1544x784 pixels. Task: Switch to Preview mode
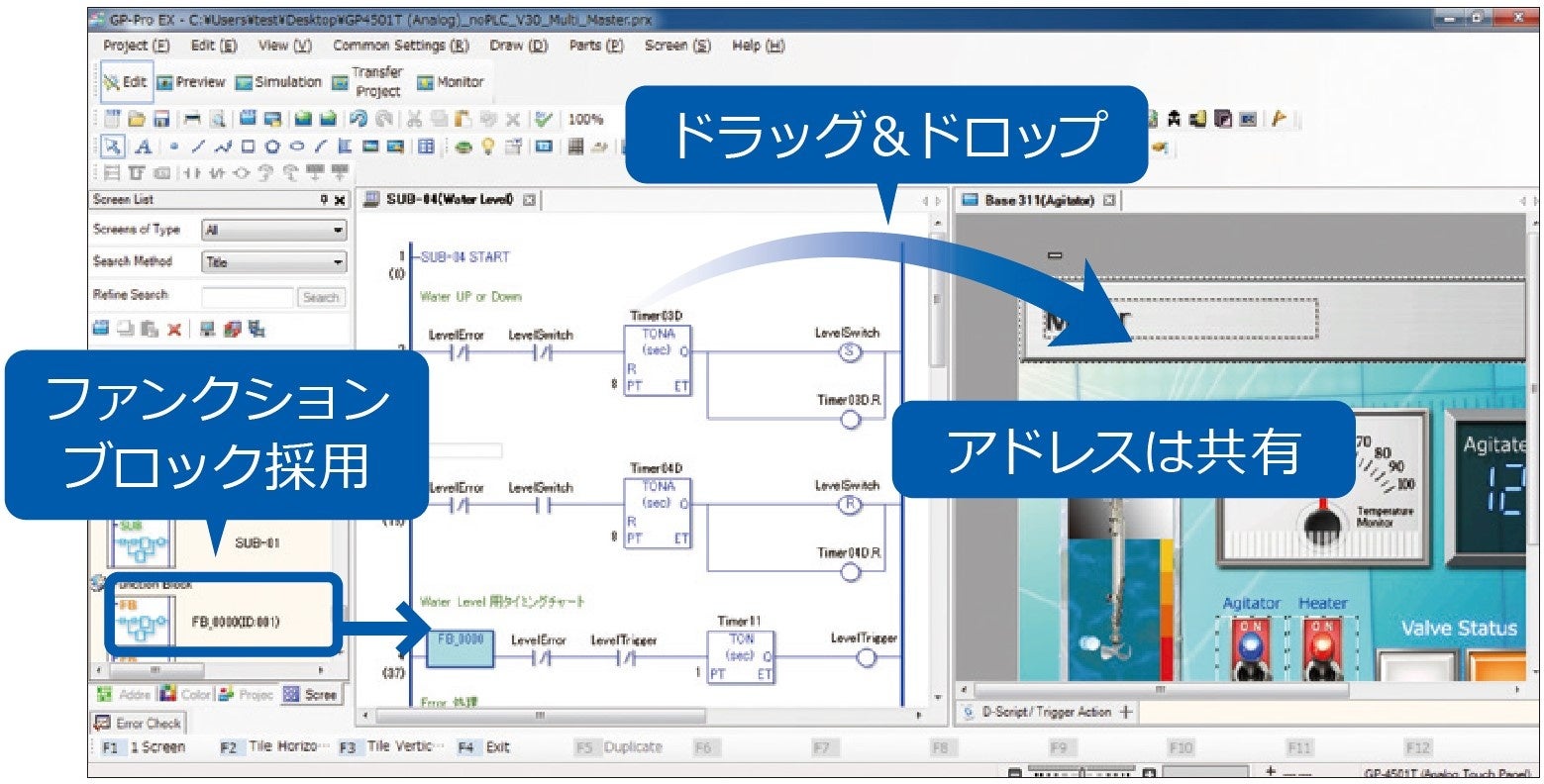[191, 82]
